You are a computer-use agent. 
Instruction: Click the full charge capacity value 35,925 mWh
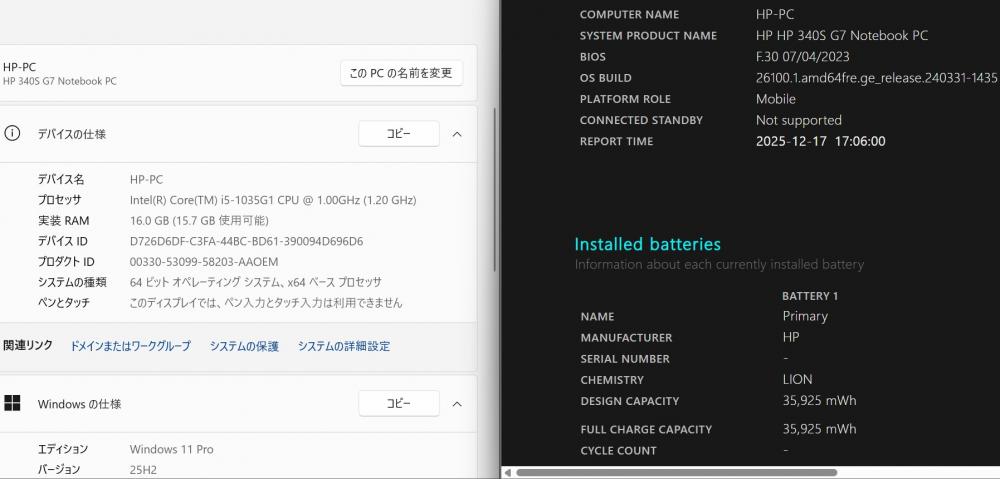click(x=819, y=429)
